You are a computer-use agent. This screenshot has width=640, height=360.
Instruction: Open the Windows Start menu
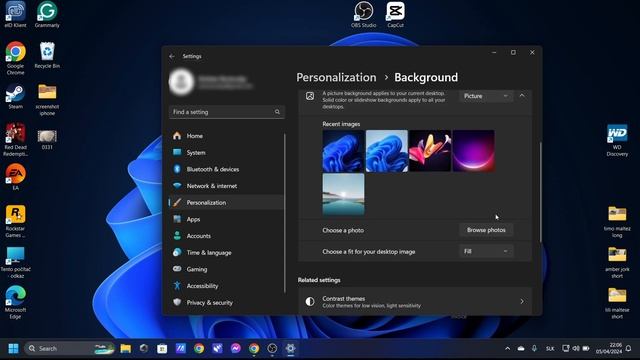(13, 349)
